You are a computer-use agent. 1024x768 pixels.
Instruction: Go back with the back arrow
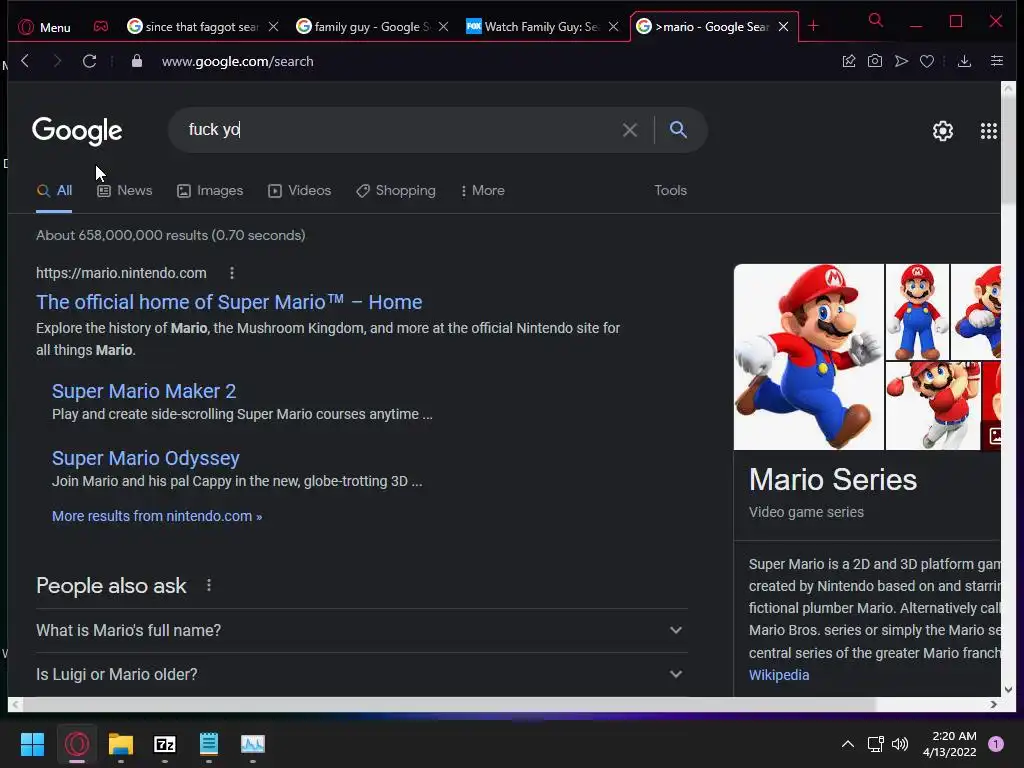(x=25, y=61)
